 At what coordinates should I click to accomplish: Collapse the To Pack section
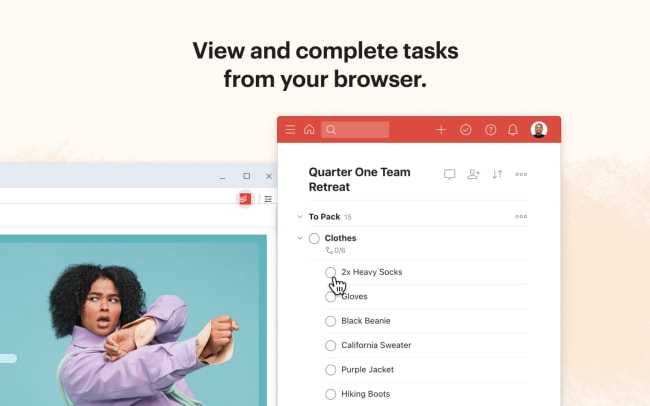[x=300, y=216]
